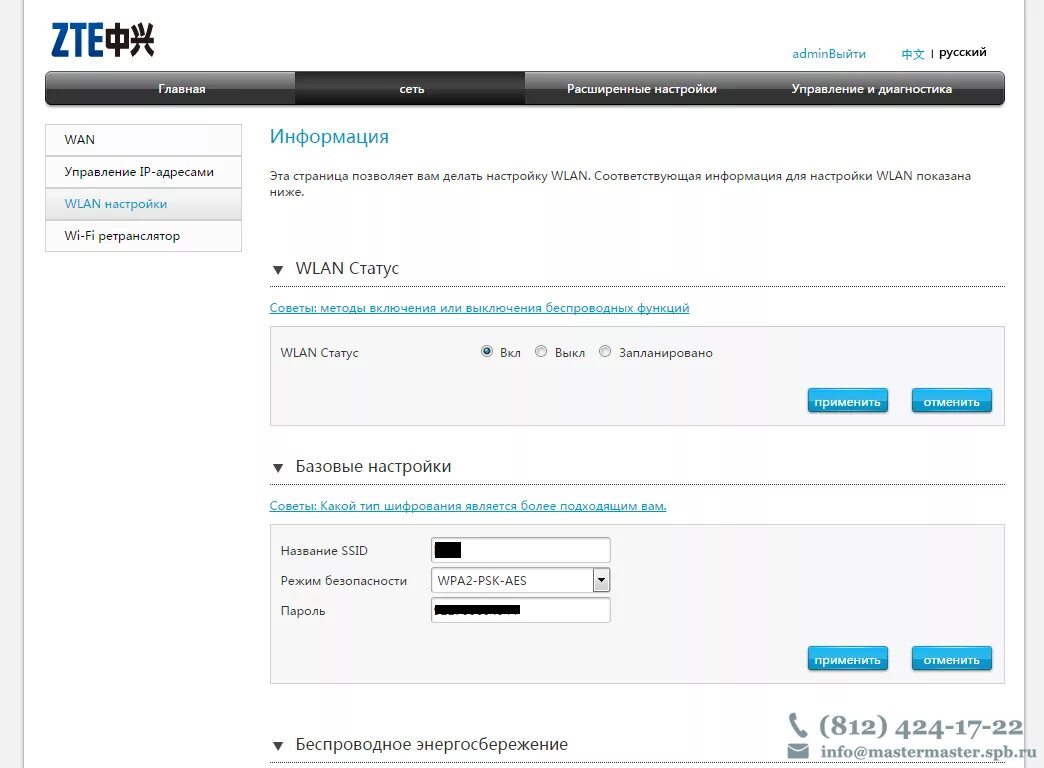Go to the Главная tab

(182, 88)
